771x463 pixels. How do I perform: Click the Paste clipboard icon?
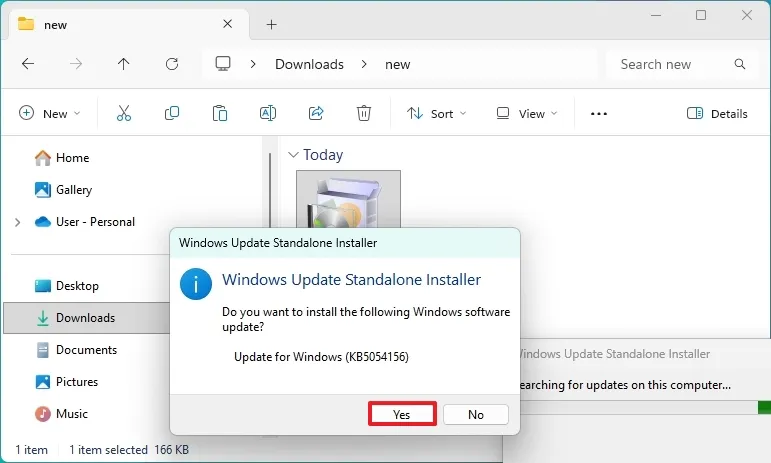pyautogui.click(x=220, y=114)
